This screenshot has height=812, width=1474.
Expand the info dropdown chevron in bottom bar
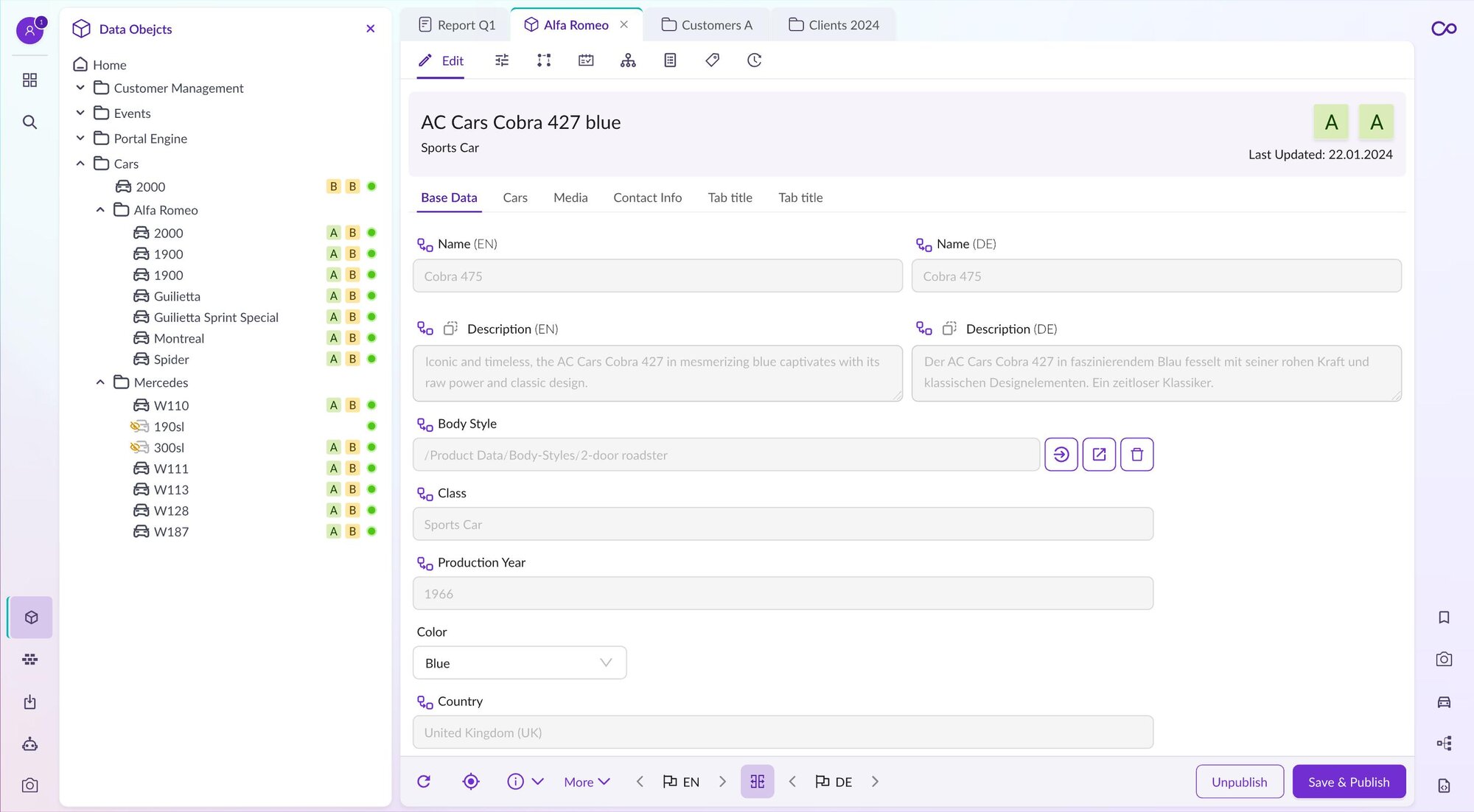click(538, 782)
